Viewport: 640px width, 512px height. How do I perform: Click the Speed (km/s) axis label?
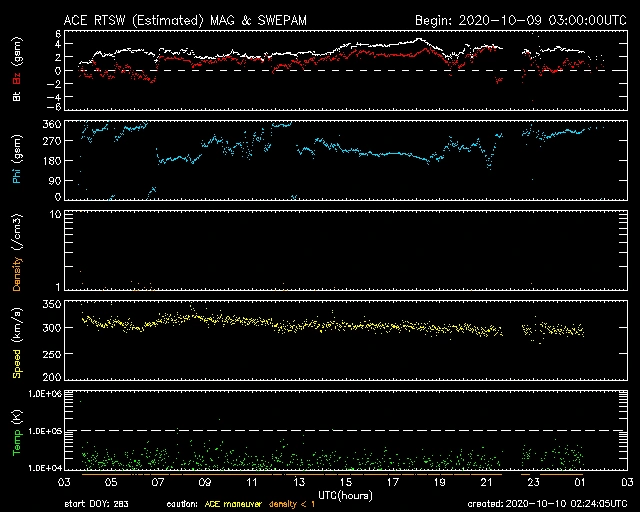(x=18, y=338)
